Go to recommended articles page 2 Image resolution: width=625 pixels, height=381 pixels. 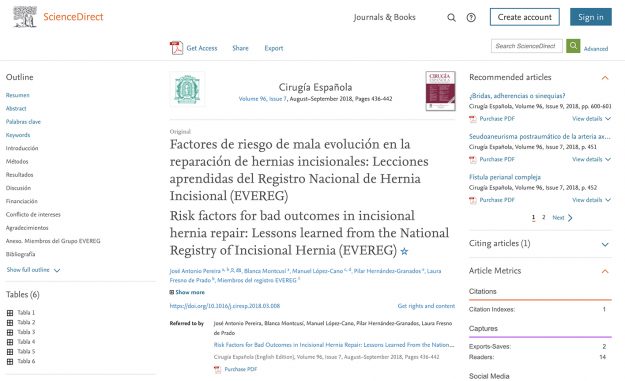544,217
